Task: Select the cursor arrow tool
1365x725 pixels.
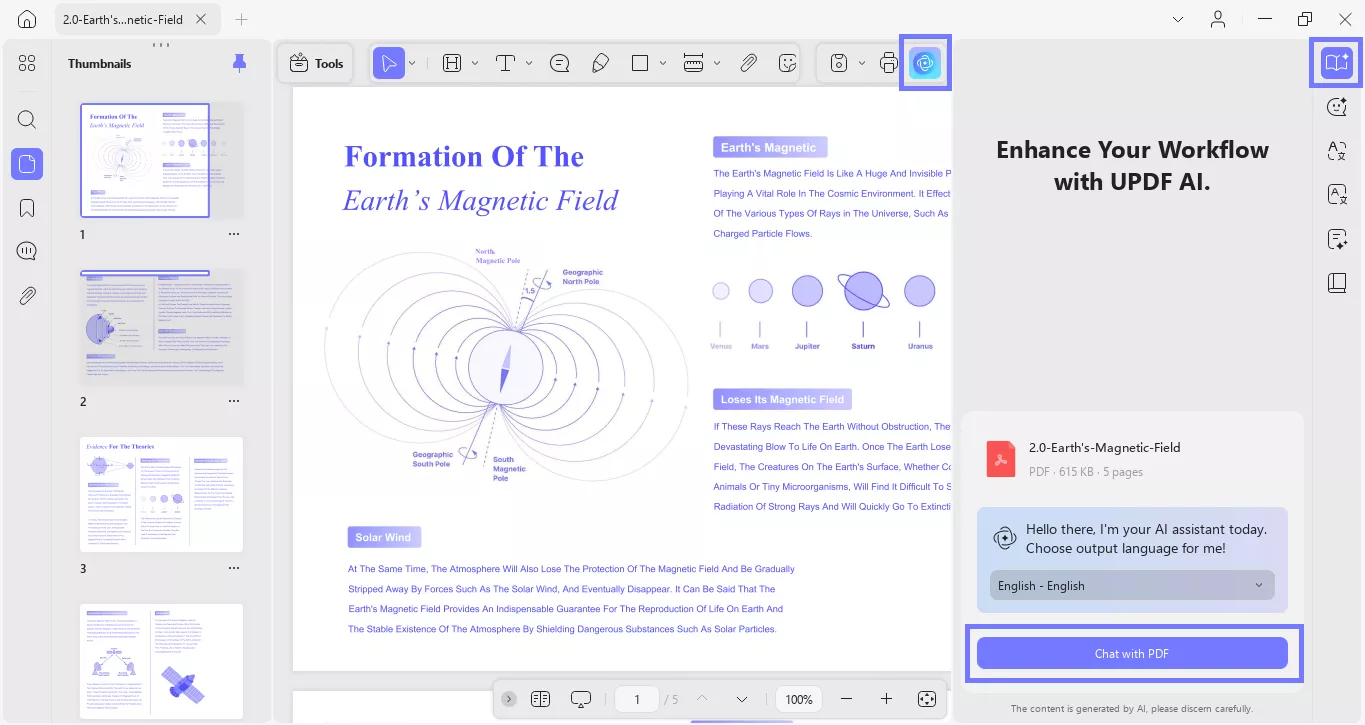Action: tap(388, 64)
